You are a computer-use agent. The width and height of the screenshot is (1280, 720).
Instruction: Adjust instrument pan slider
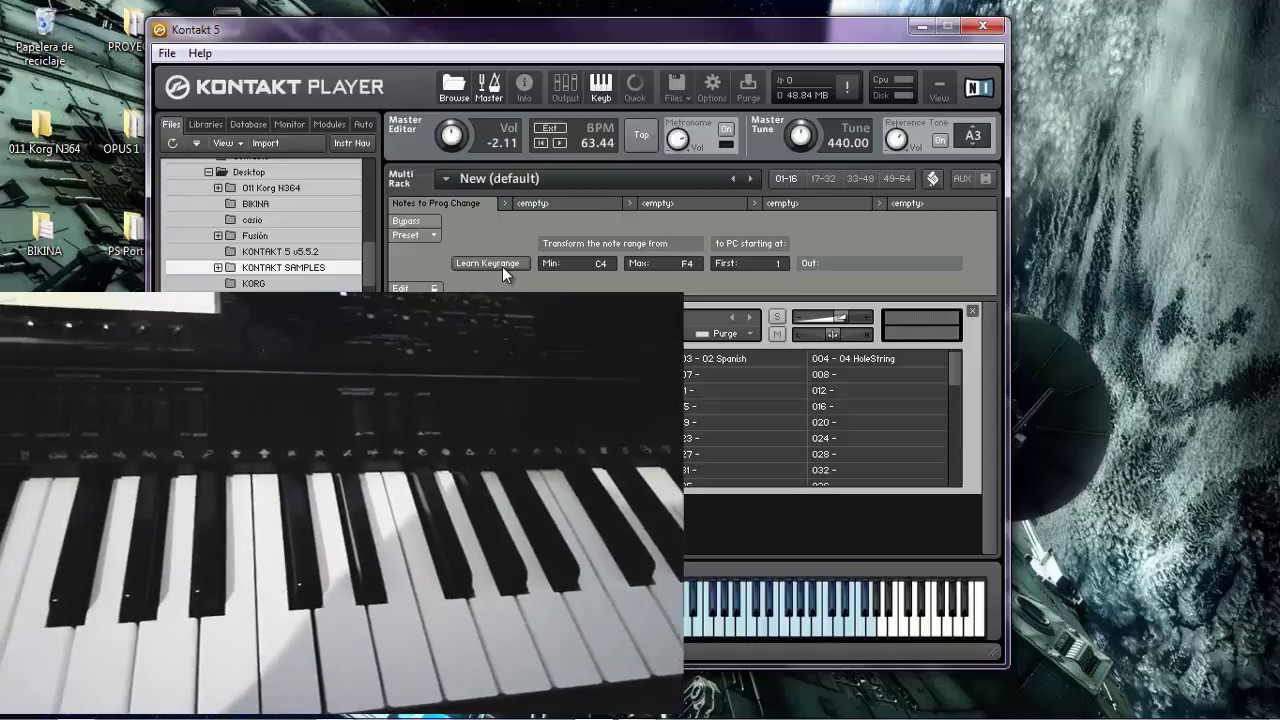pos(832,334)
